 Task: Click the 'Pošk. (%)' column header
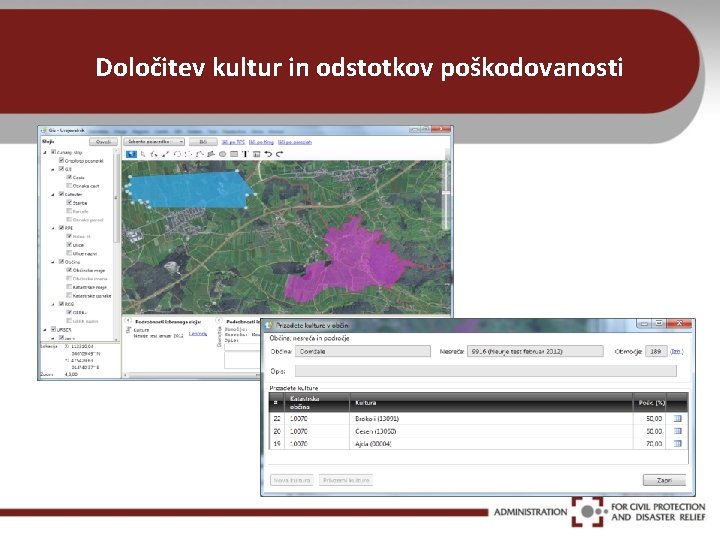[x=650, y=403]
